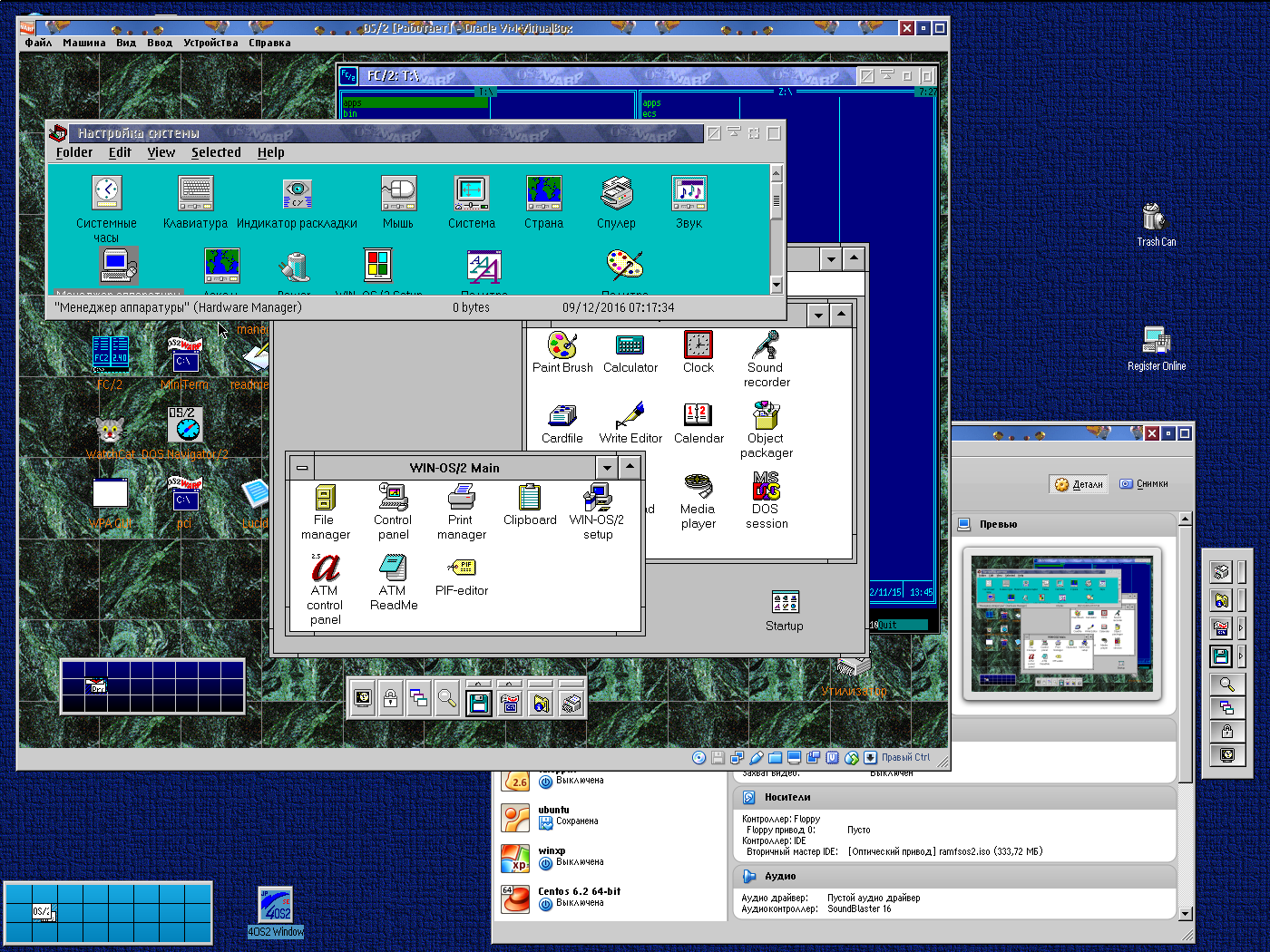1270x952 pixels.
Task: Open the View menu in Настройка системы
Action: [161, 152]
